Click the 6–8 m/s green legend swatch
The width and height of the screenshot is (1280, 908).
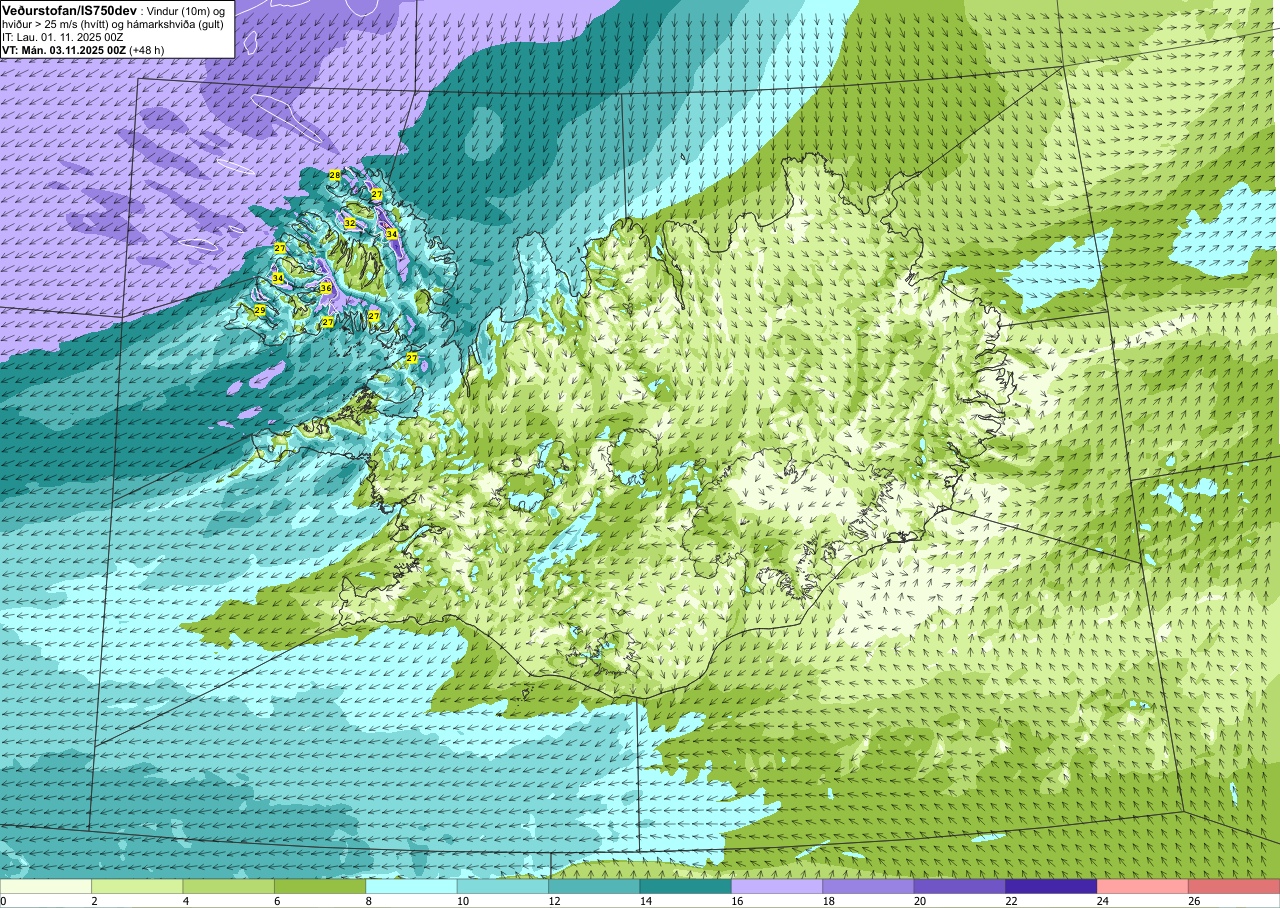[320, 886]
